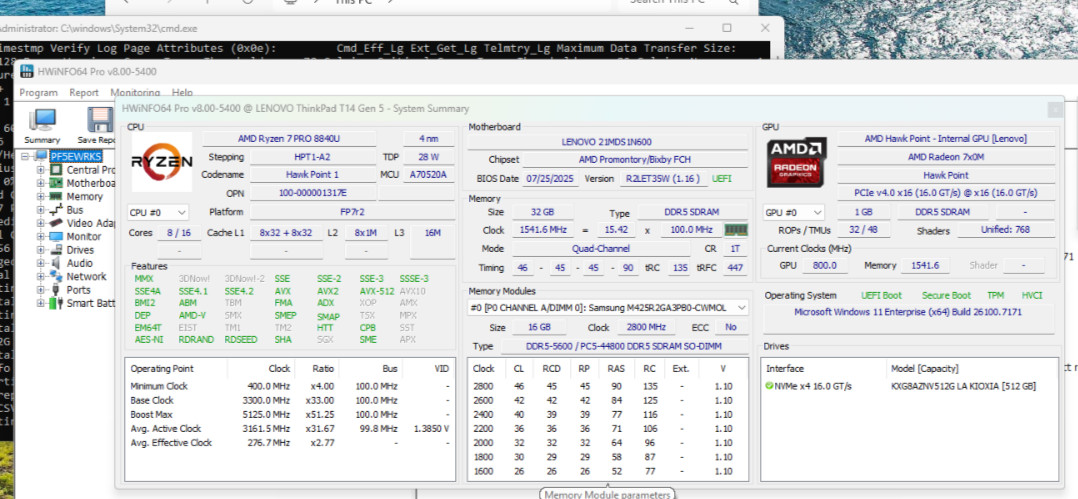Select the Bus icon in the tree
The image size is (1078, 499).
57,210
